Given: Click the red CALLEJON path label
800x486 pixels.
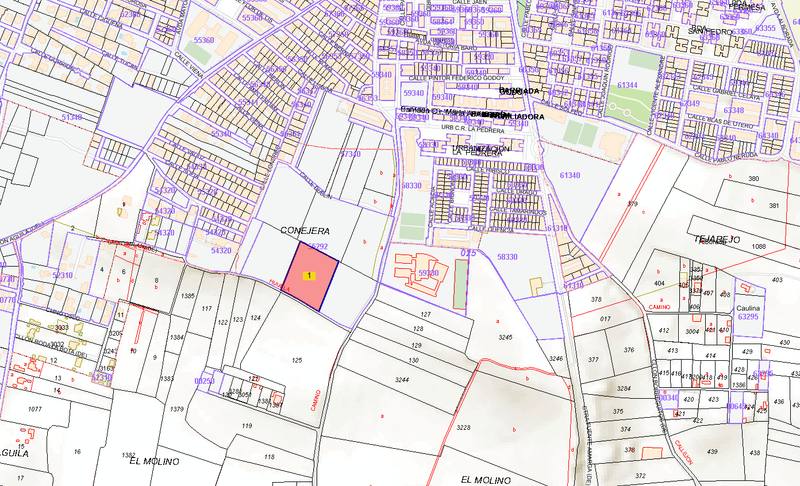Looking at the screenshot, I should [x=683, y=451].
